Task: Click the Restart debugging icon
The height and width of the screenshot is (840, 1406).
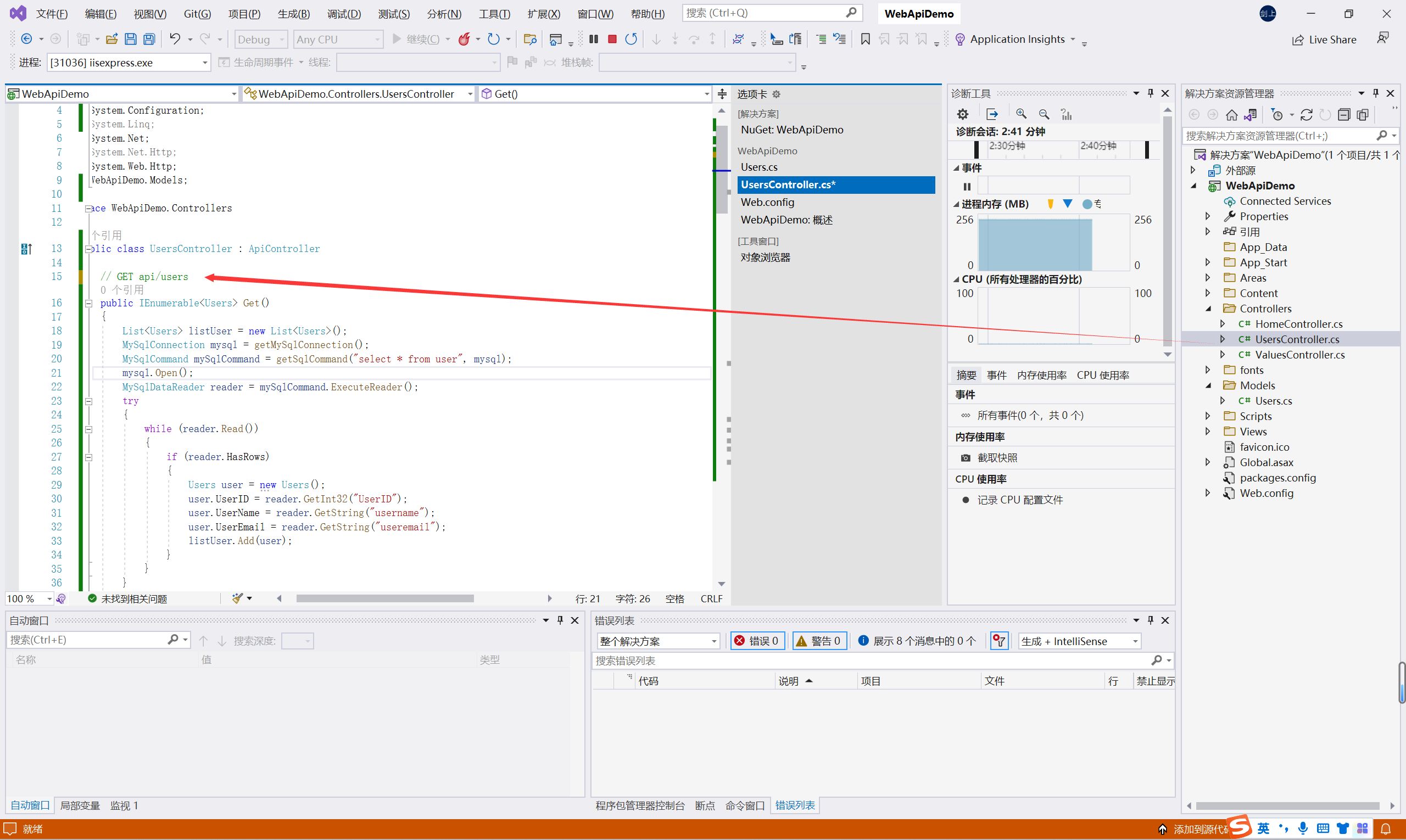Action: 631,39
